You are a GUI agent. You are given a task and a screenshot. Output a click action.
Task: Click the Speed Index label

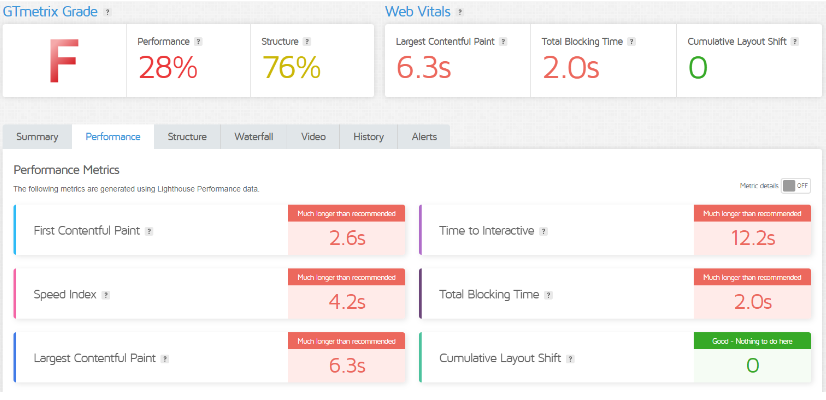point(65,295)
